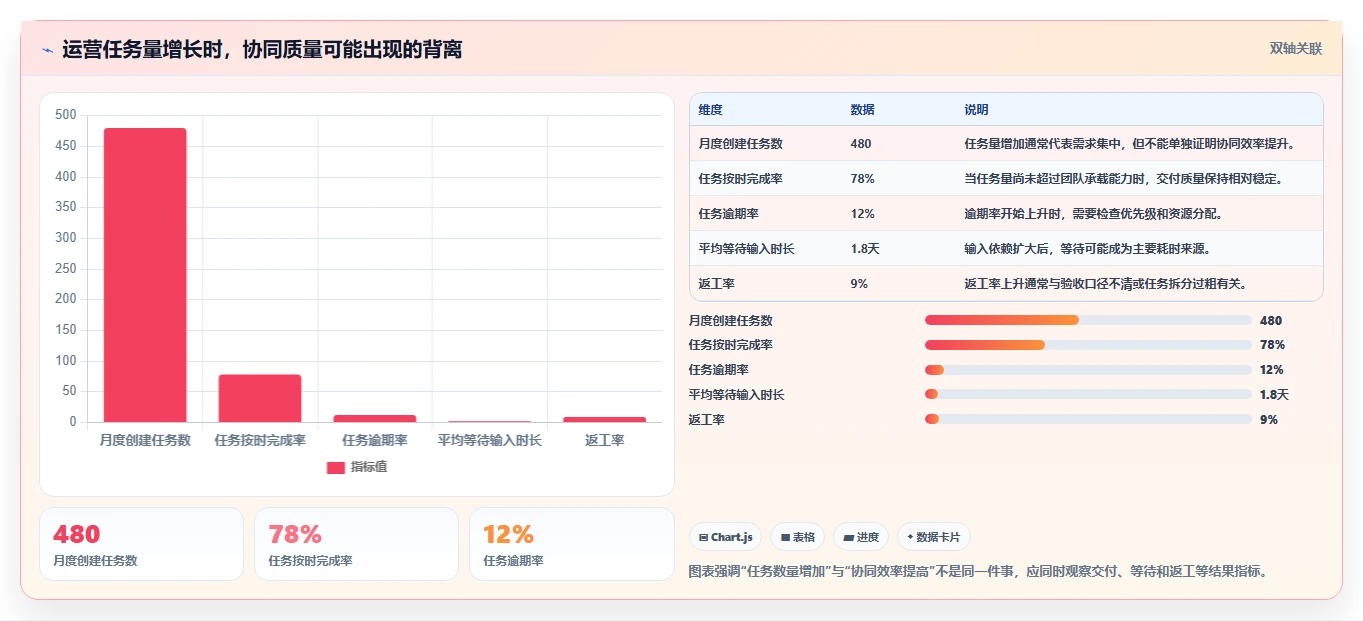Click the 12% 任务逾期率 data card
This screenshot has height=621, width=1363.
coord(571,544)
